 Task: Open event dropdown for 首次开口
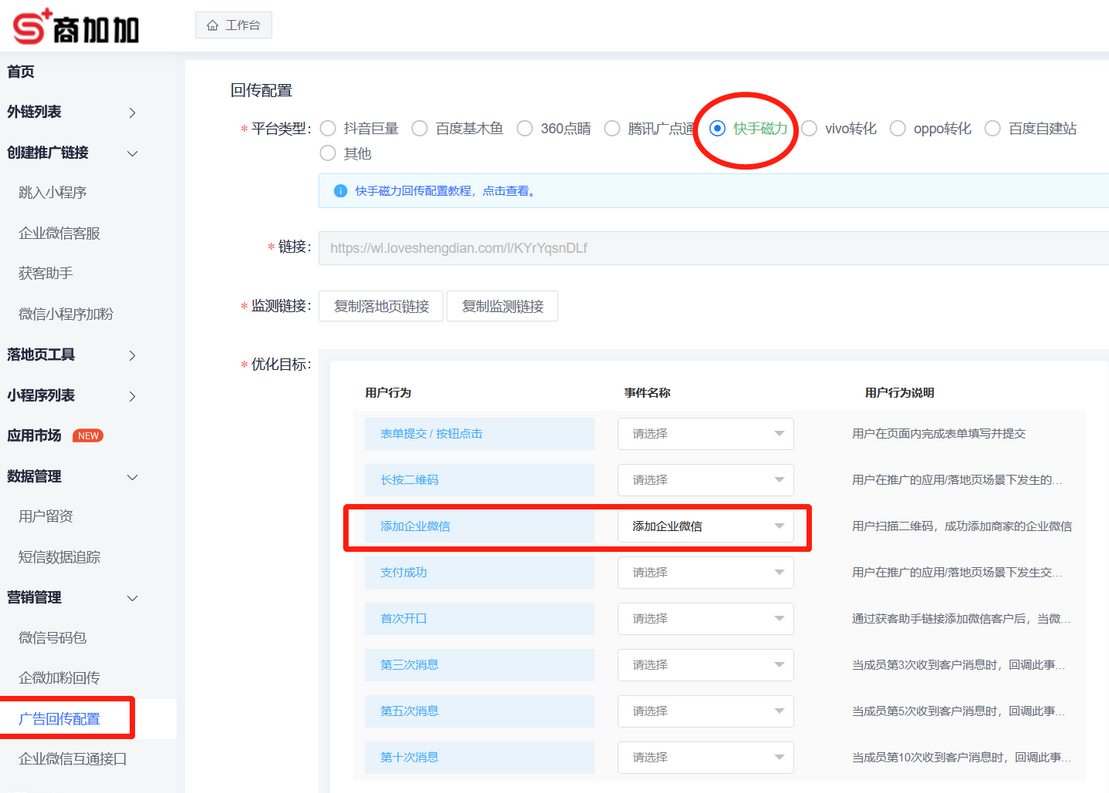pos(705,618)
